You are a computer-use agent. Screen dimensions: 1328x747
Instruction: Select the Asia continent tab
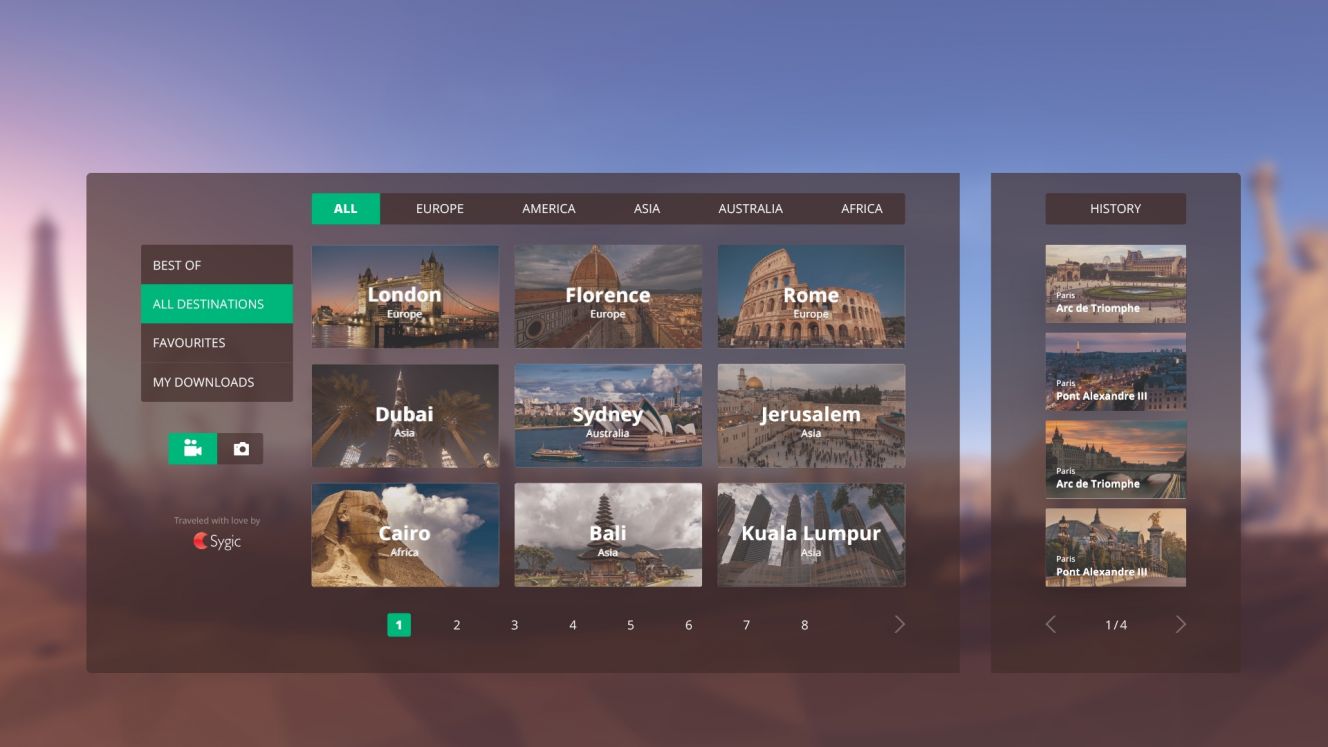[646, 209]
